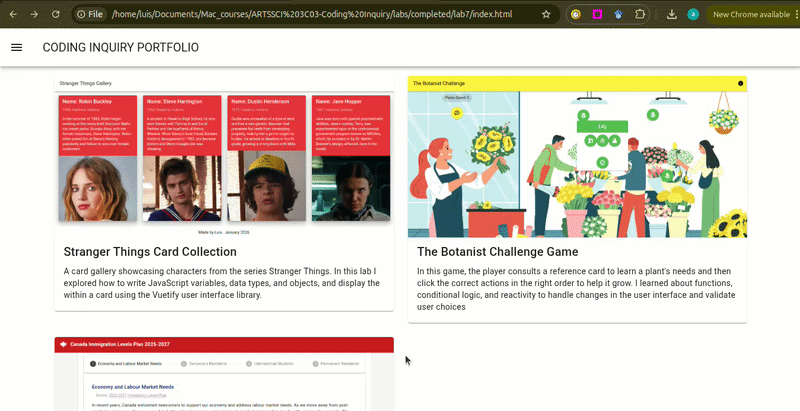Reload the page with refresh icon

pyautogui.click(x=55, y=14)
